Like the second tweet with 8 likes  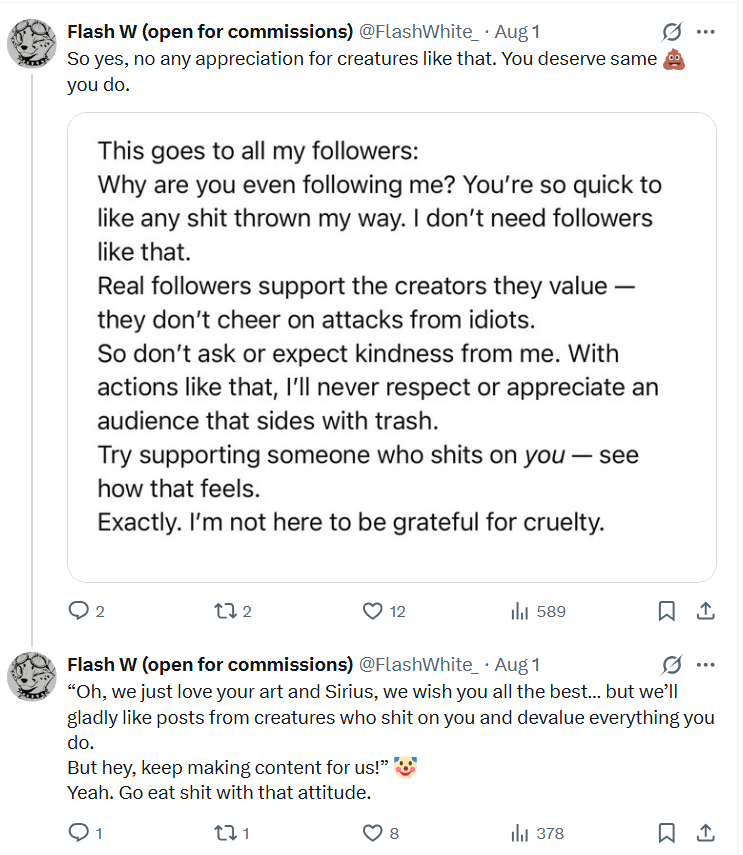click(x=373, y=832)
